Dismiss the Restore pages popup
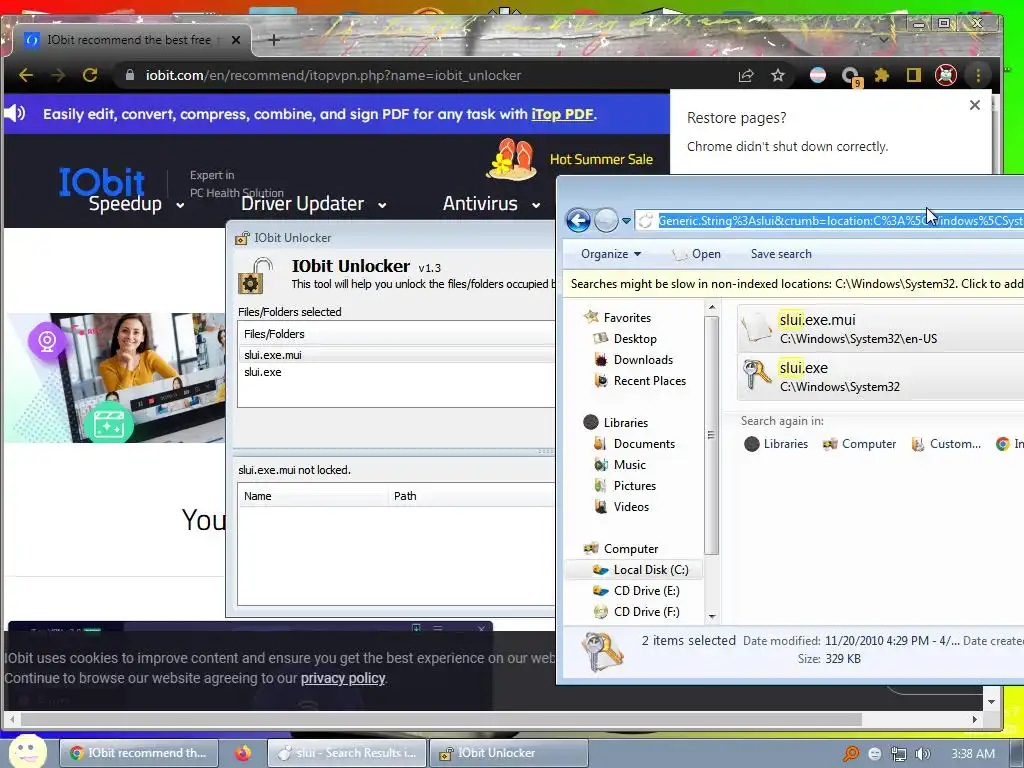 pyautogui.click(x=975, y=105)
